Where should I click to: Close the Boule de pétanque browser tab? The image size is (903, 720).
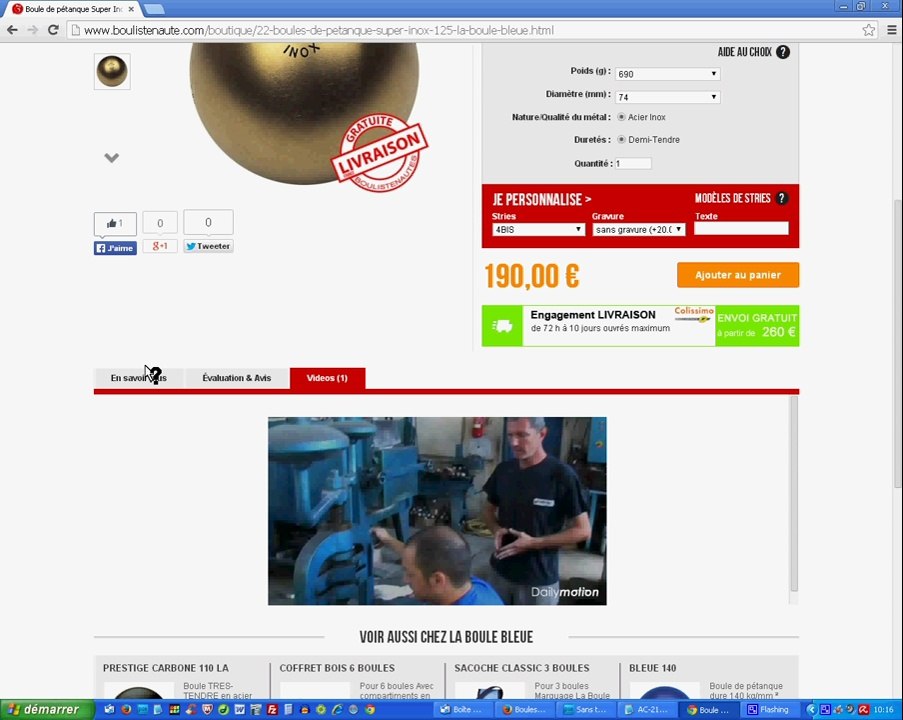[131, 9]
